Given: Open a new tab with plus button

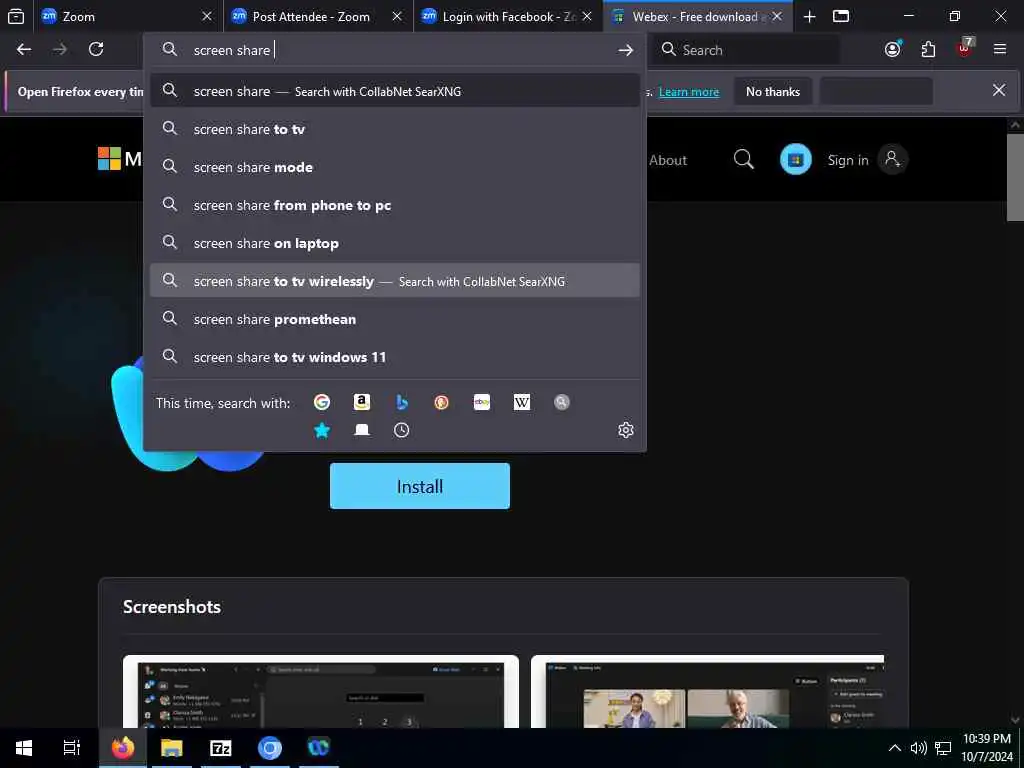Looking at the screenshot, I should [809, 16].
